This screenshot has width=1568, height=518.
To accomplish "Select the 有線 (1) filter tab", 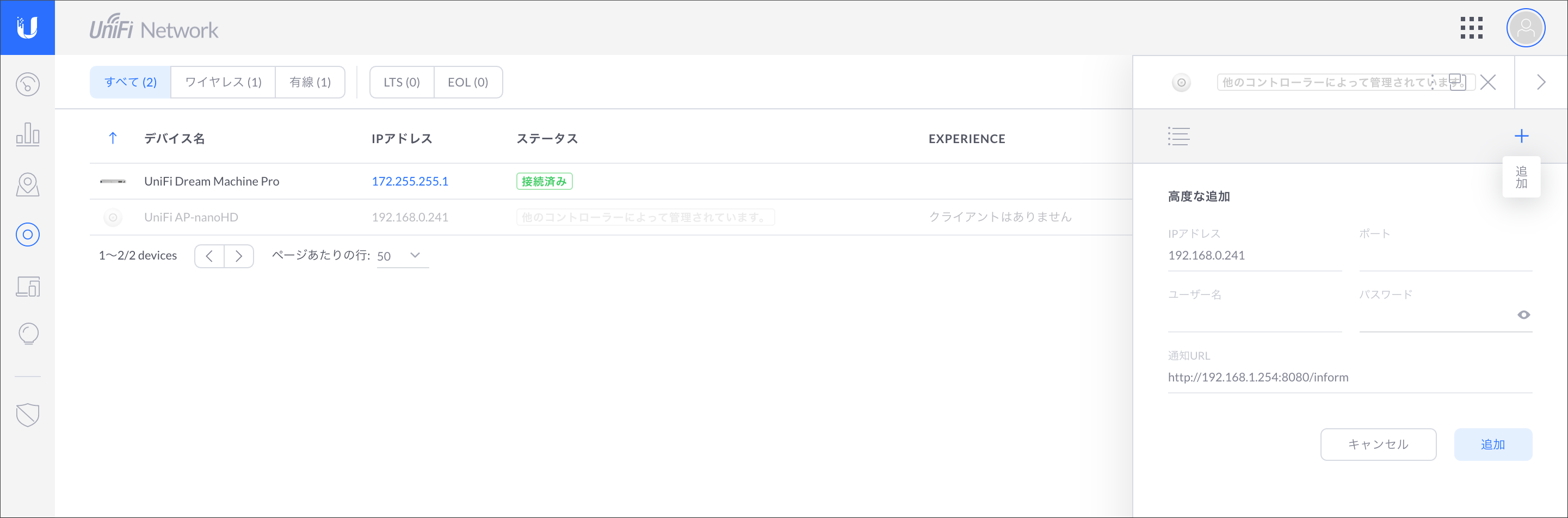I will [x=310, y=82].
